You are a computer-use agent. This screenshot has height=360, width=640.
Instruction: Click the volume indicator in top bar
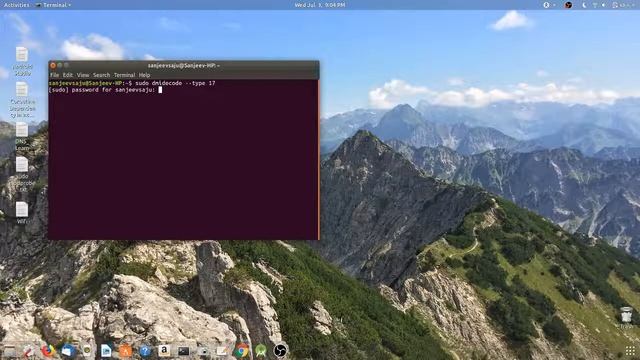click(604, 5)
